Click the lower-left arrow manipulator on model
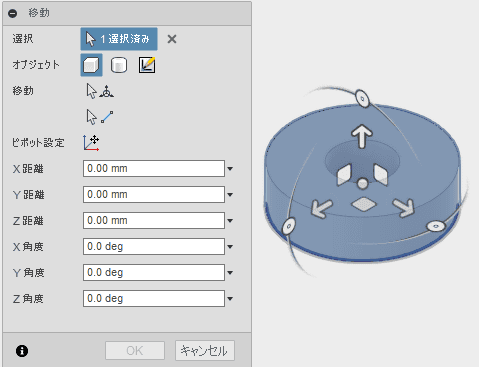Viewport: 479px width, 367px height. 322,208
